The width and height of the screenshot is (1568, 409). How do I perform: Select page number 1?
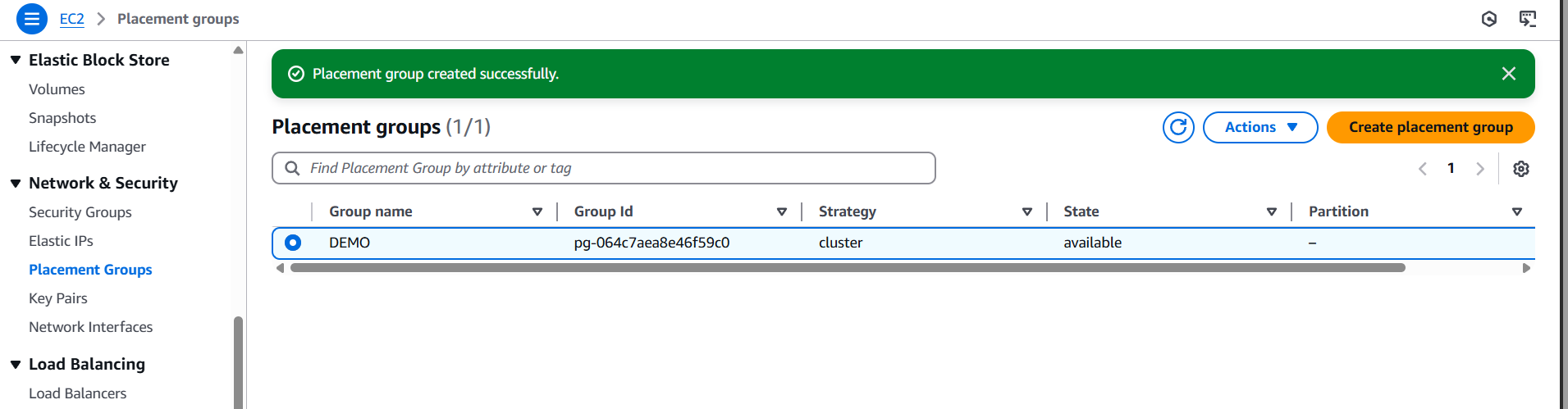pyautogui.click(x=1451, y=168)
